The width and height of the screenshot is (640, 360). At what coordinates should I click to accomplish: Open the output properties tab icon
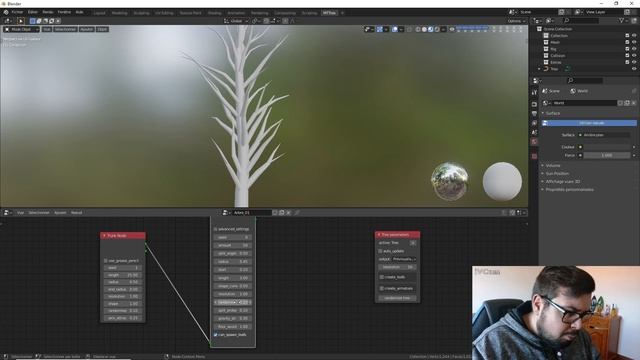[x=534, y=113]
